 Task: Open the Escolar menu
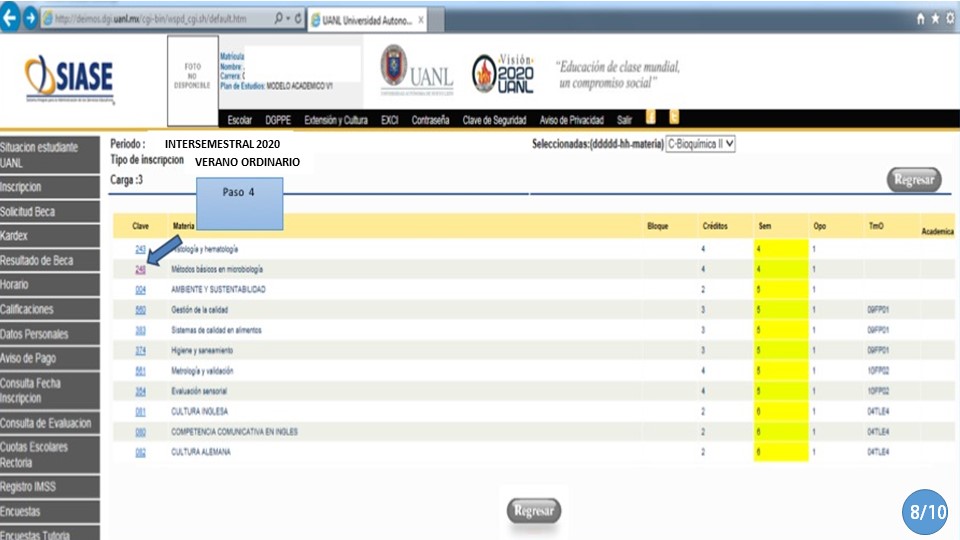tap(239, 120)
